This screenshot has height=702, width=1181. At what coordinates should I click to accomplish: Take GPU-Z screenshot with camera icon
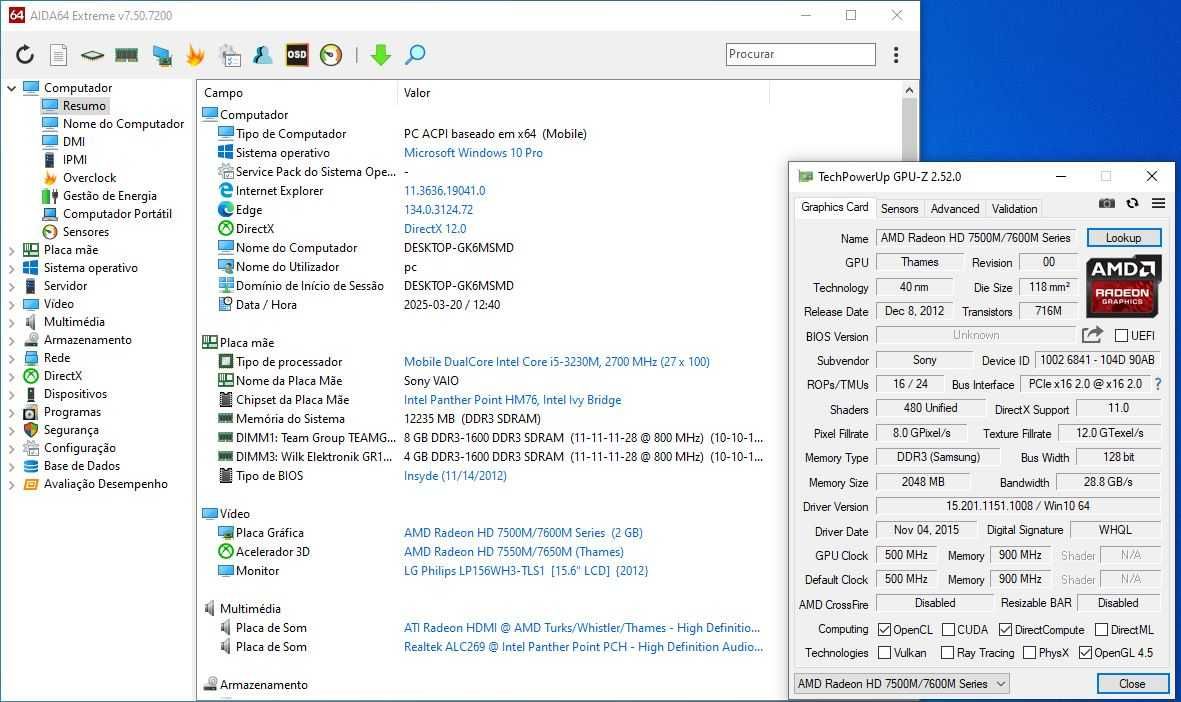(1106, 203)
